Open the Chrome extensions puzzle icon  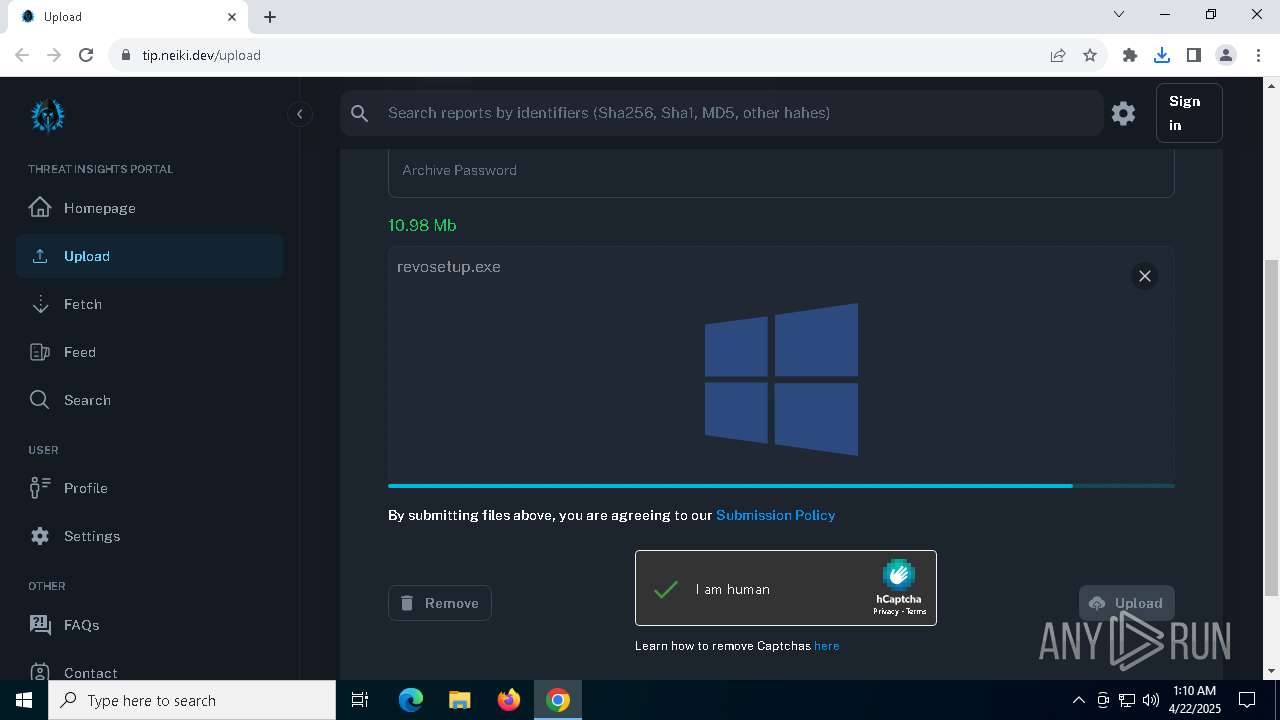(x=1130, y=55)
